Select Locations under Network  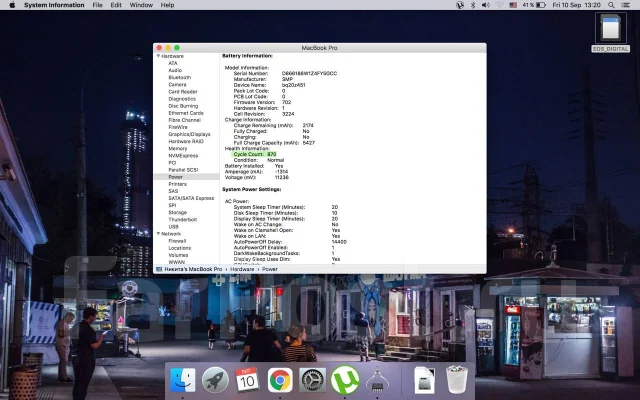click(x=180, y=248)
